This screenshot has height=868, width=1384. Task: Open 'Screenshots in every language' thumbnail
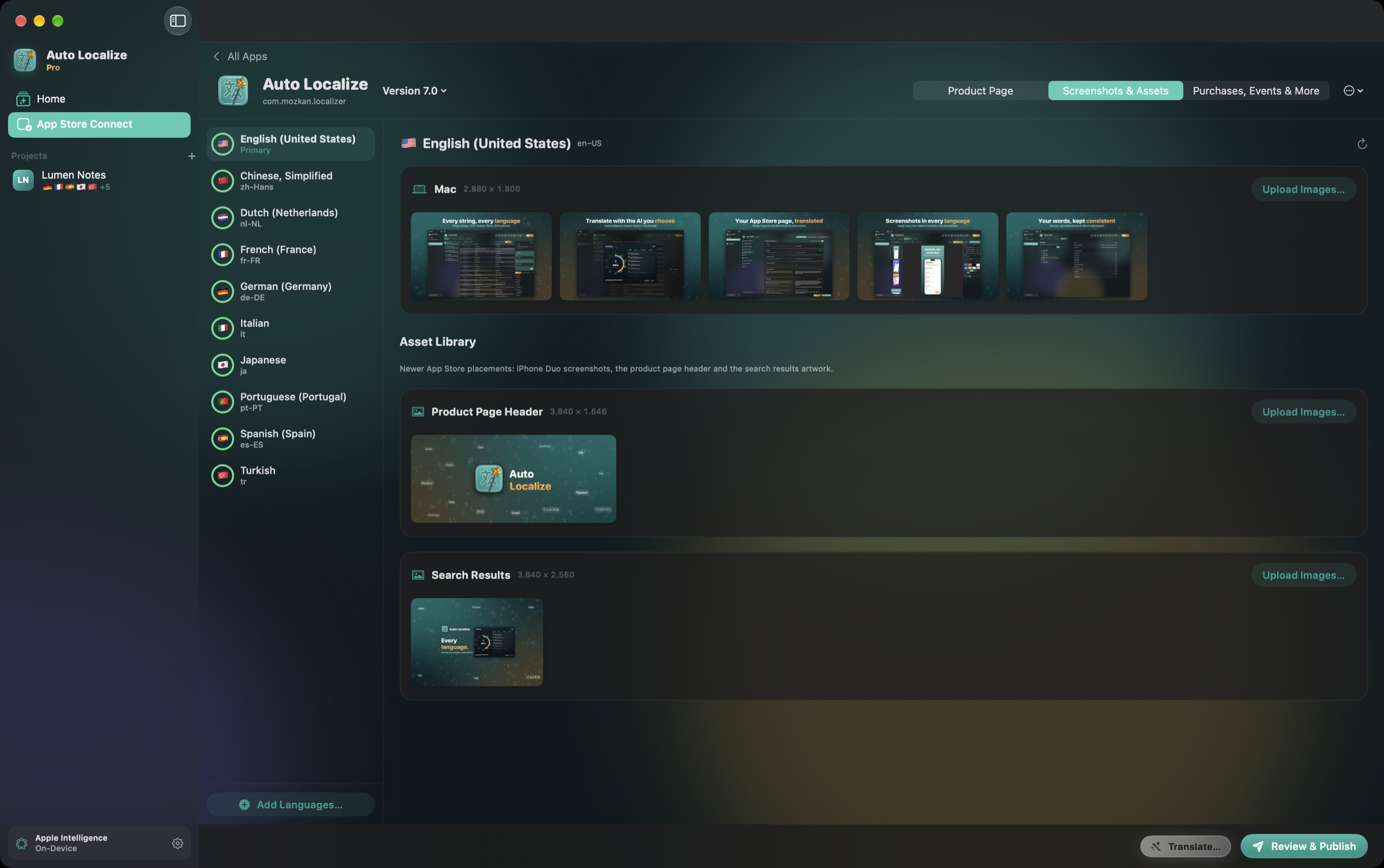tap(928, 256)
